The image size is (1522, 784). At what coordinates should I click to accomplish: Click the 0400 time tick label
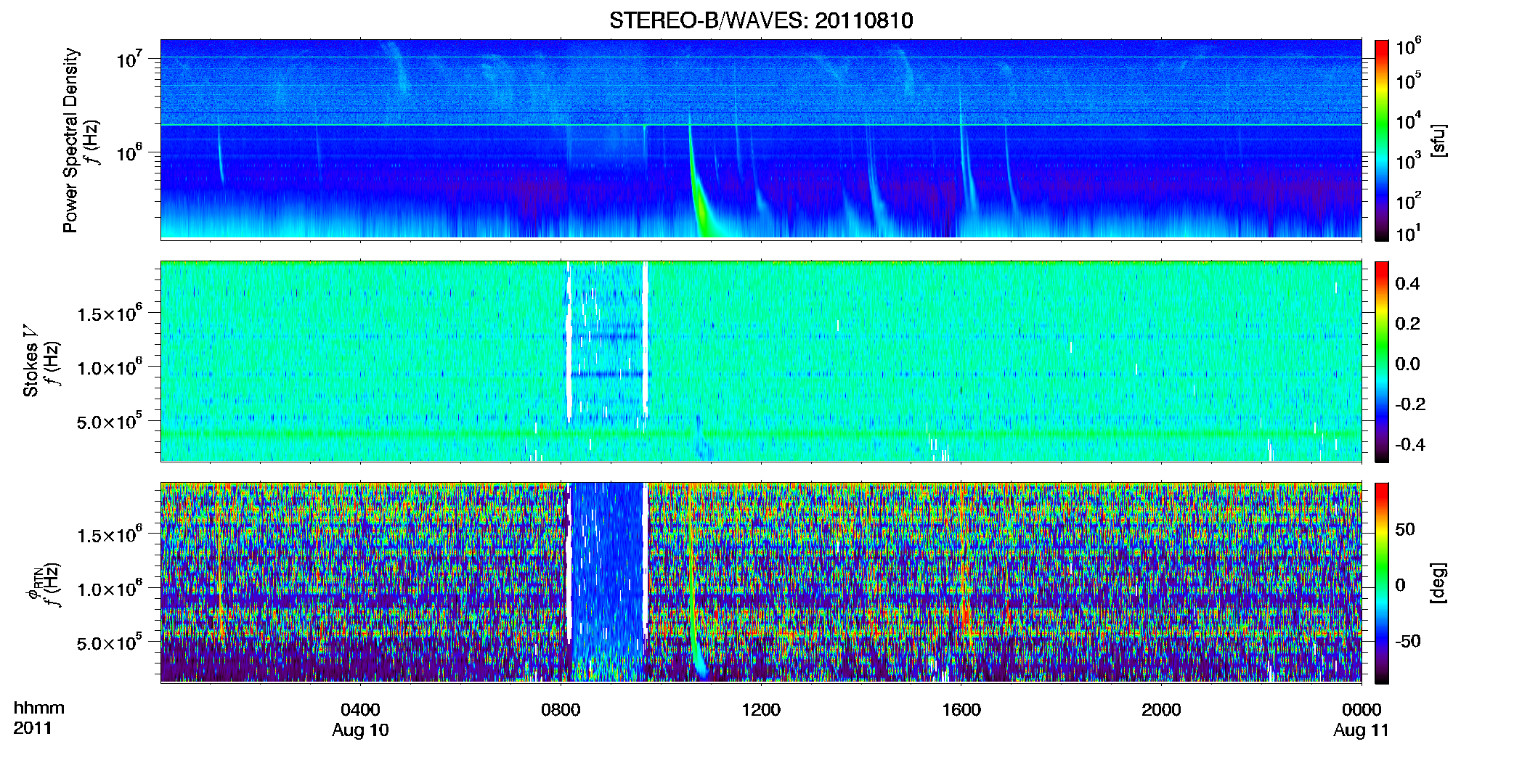click(x=360, y=709)
